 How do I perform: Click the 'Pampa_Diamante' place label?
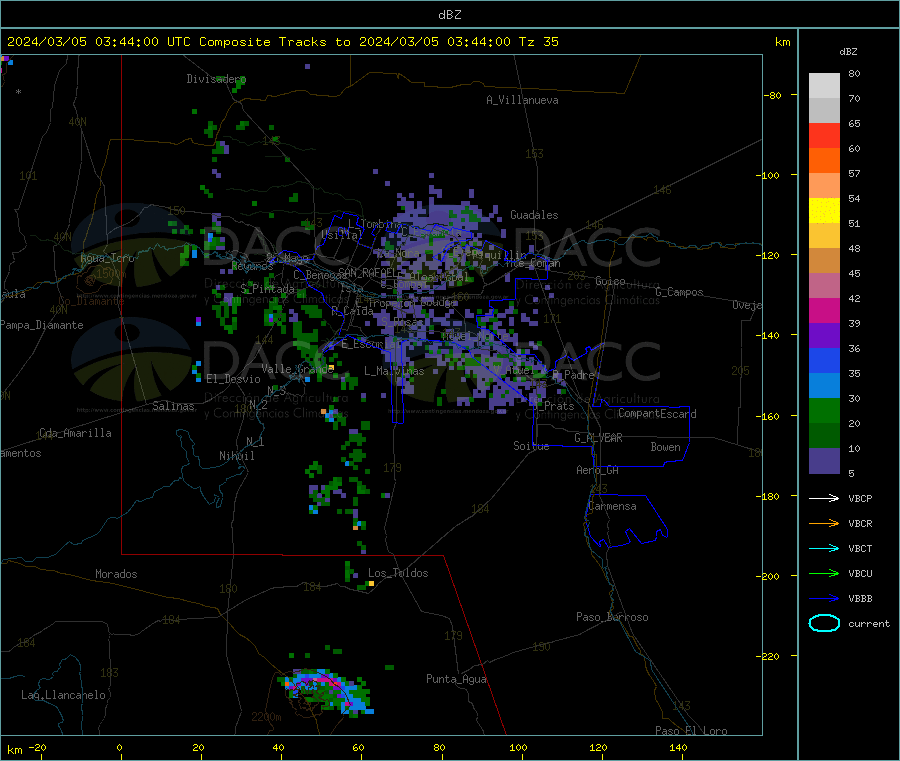42,325
